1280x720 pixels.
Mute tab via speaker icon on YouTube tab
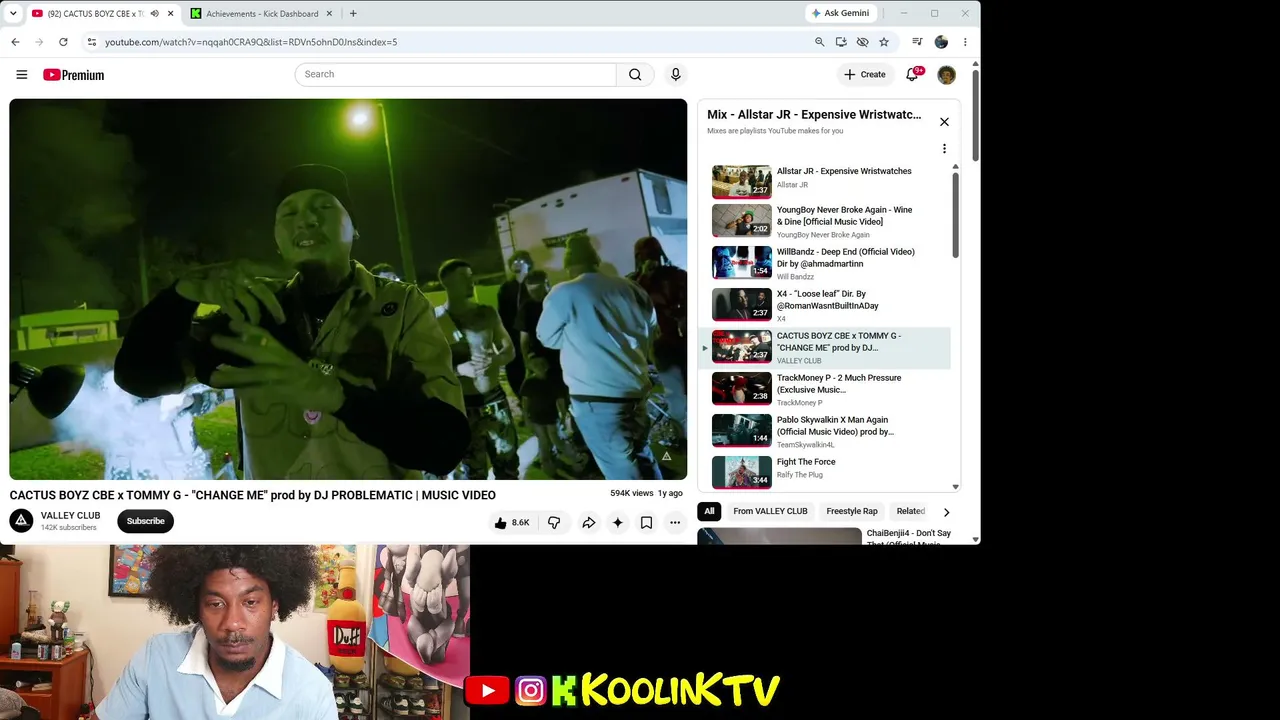(154, 14)
